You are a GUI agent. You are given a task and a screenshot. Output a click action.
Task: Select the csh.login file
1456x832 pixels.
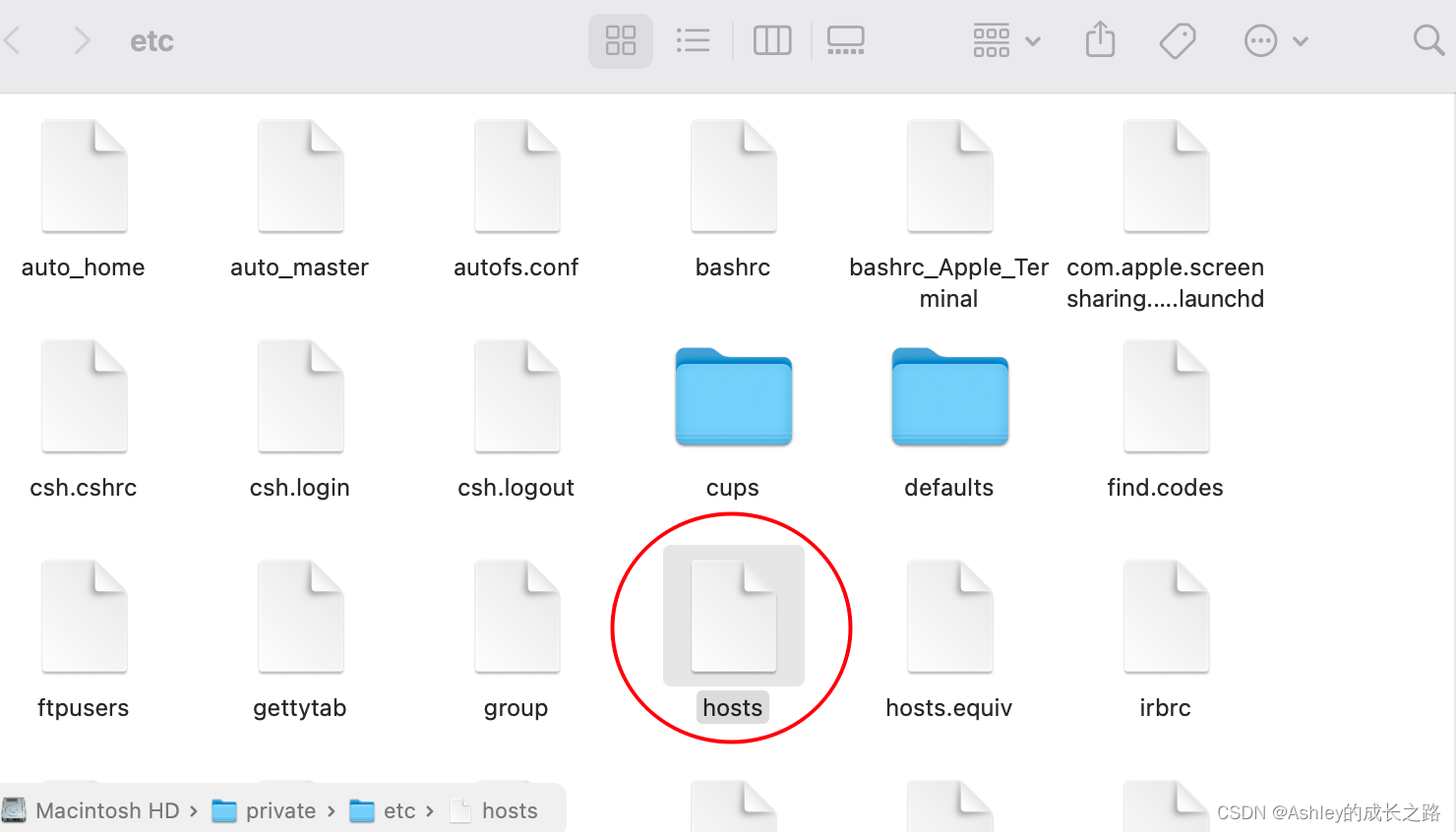click(300, 397)
